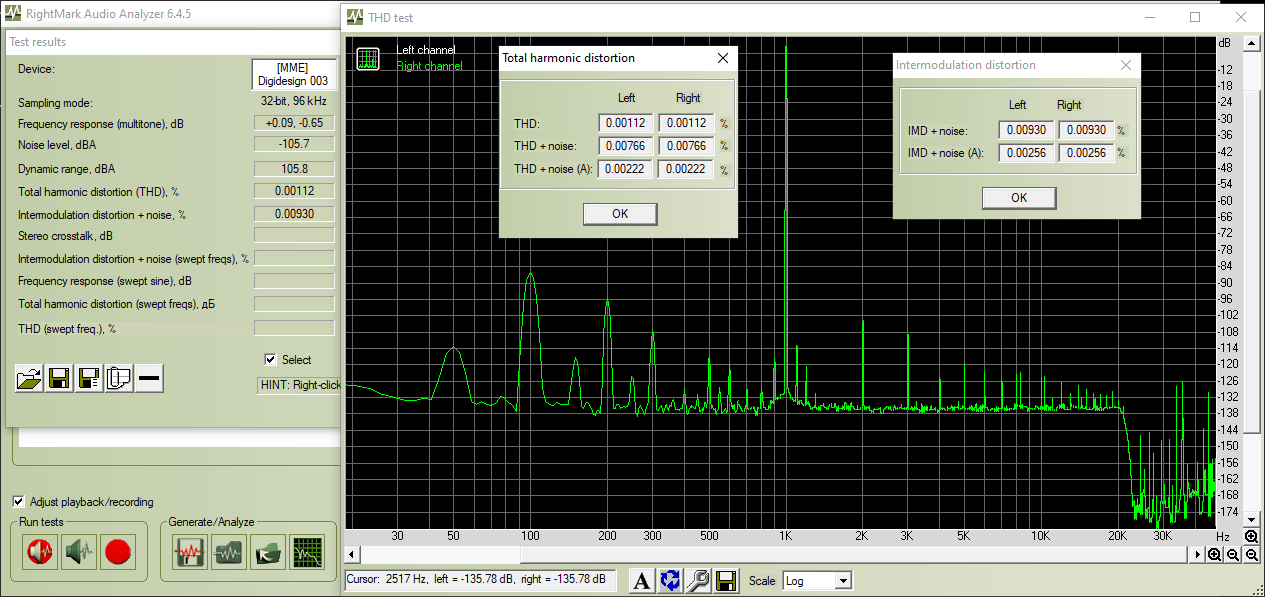Click horizontal scrollbar right arrow under graph
The image size is (1265, 597).
[x=1198, y=555]
